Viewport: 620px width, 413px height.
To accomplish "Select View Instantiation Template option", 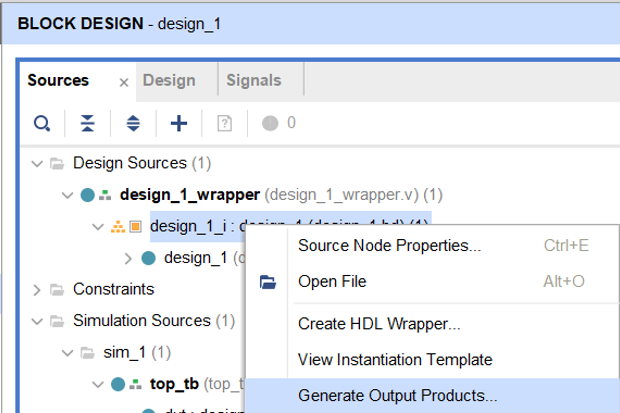I will click(x=395, y=359).
